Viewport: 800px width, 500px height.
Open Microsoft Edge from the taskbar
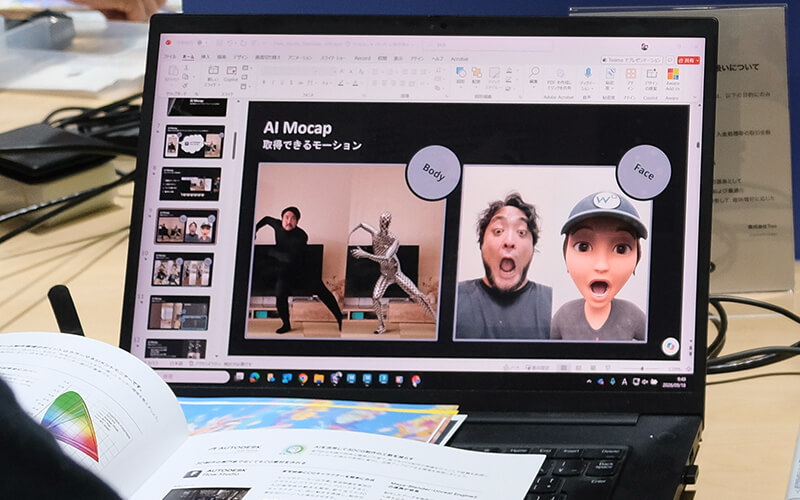[254, 378]
